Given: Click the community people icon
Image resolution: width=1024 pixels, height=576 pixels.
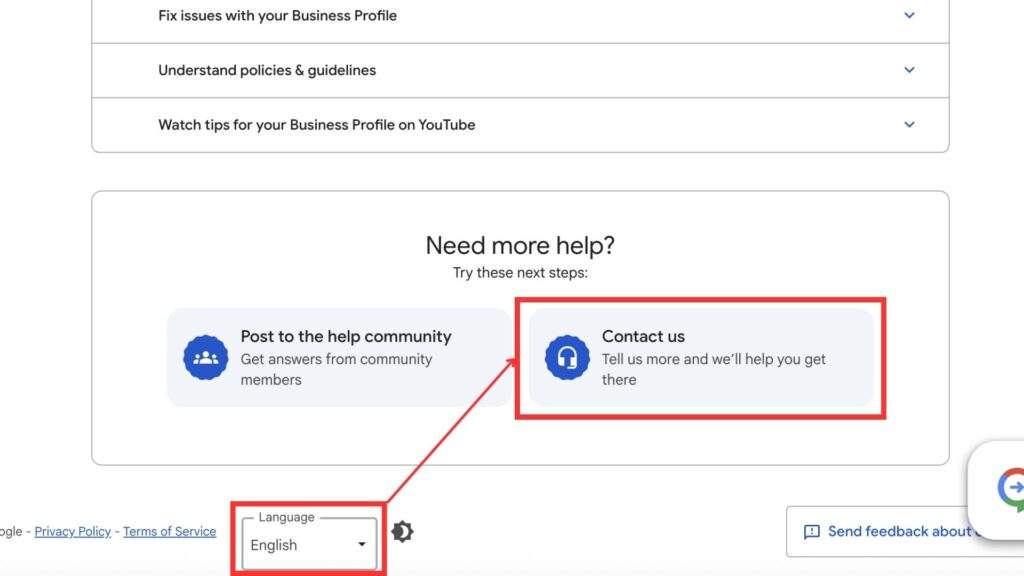Looking at the screenshot, I should pos(205,358).
